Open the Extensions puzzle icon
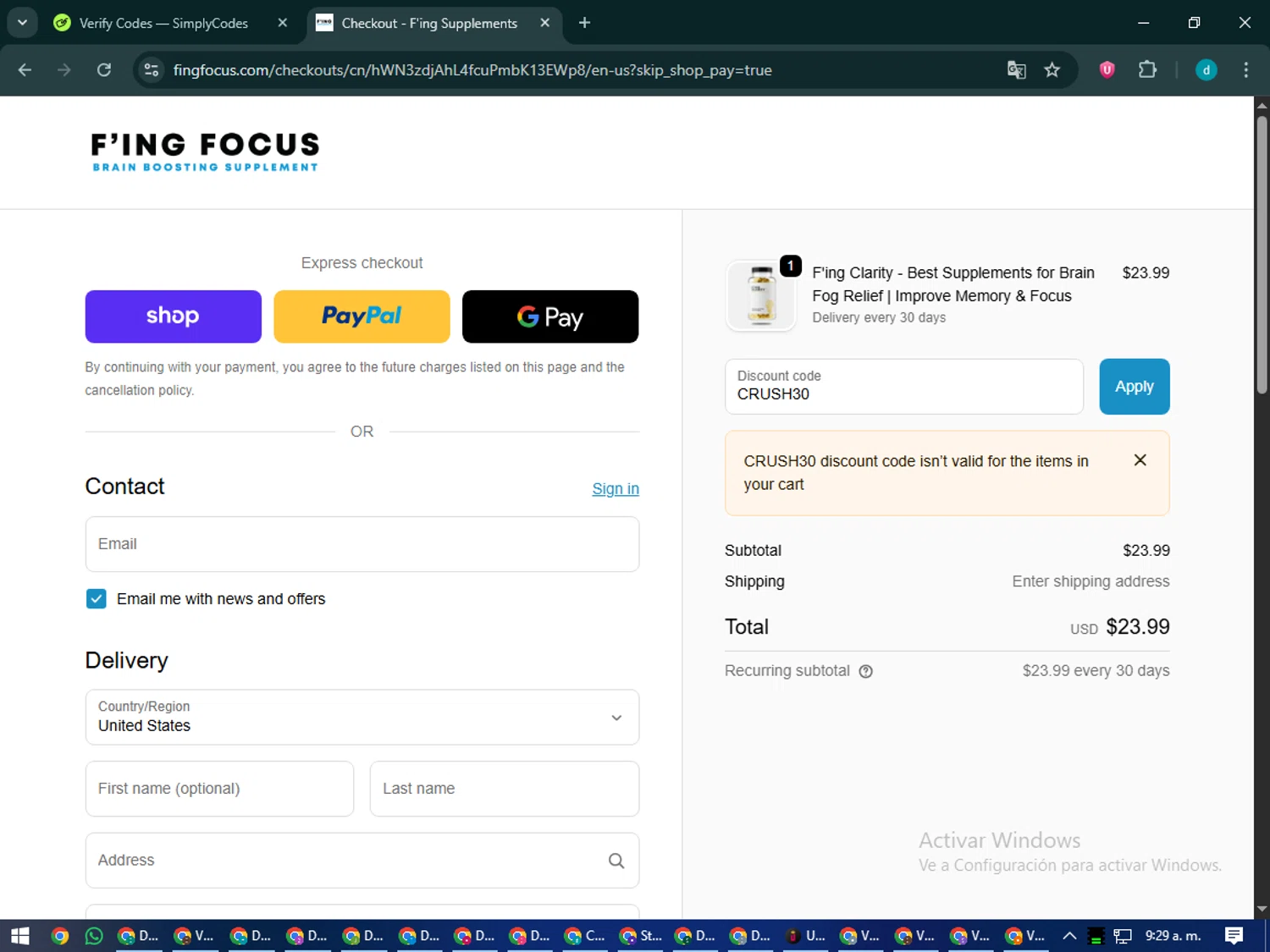Screen dimensions: 1270x952 coord(1147,70)
